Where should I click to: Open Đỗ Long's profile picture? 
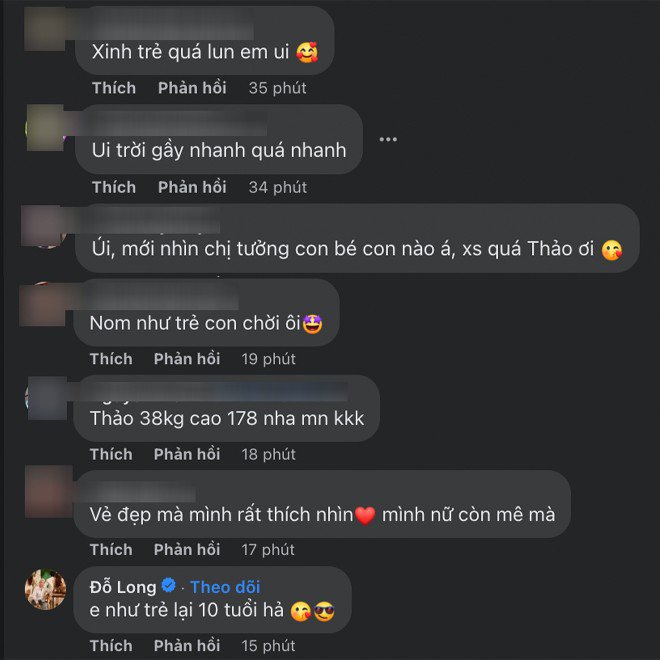[x=45, y=589]
